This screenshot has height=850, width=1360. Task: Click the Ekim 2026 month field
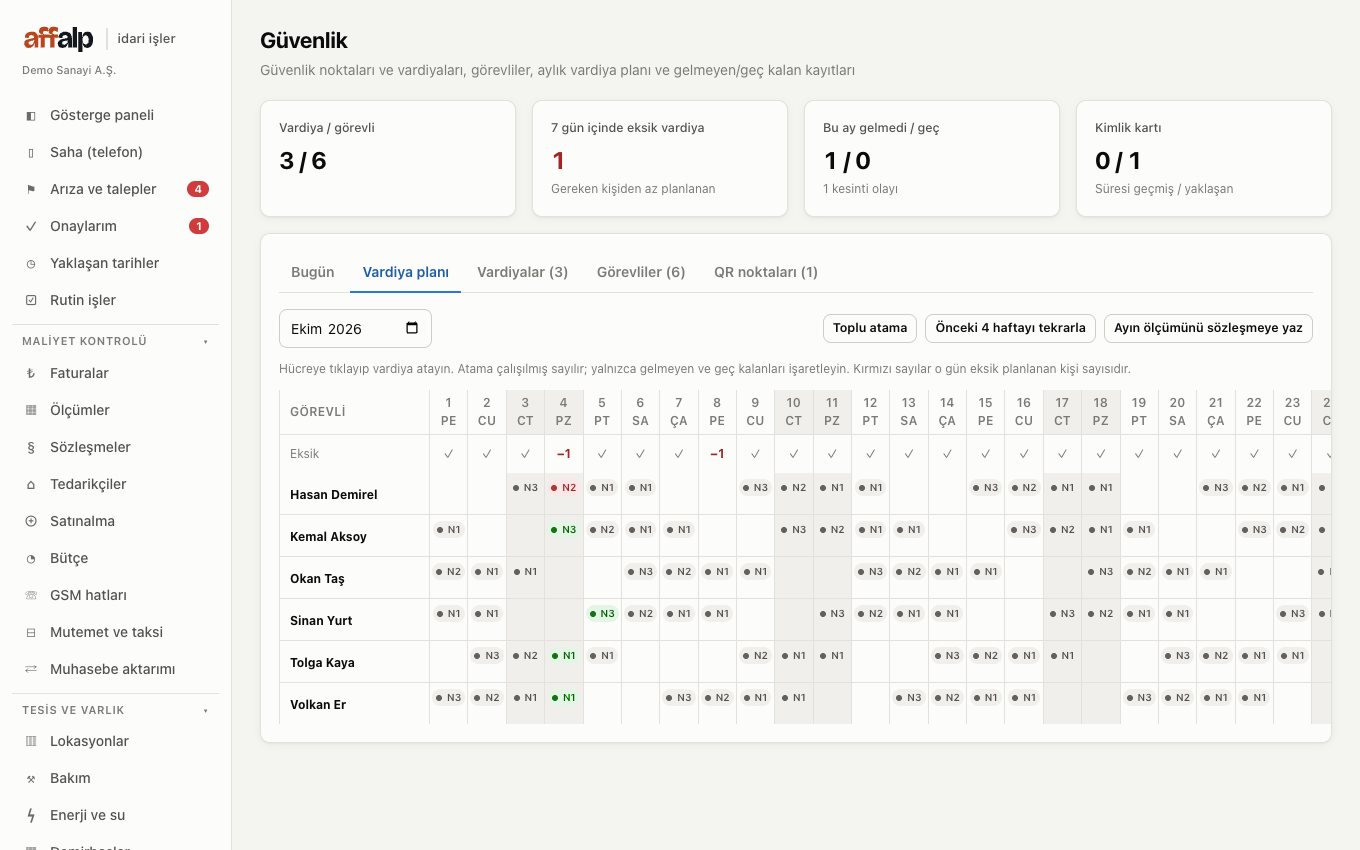point(355,328)
